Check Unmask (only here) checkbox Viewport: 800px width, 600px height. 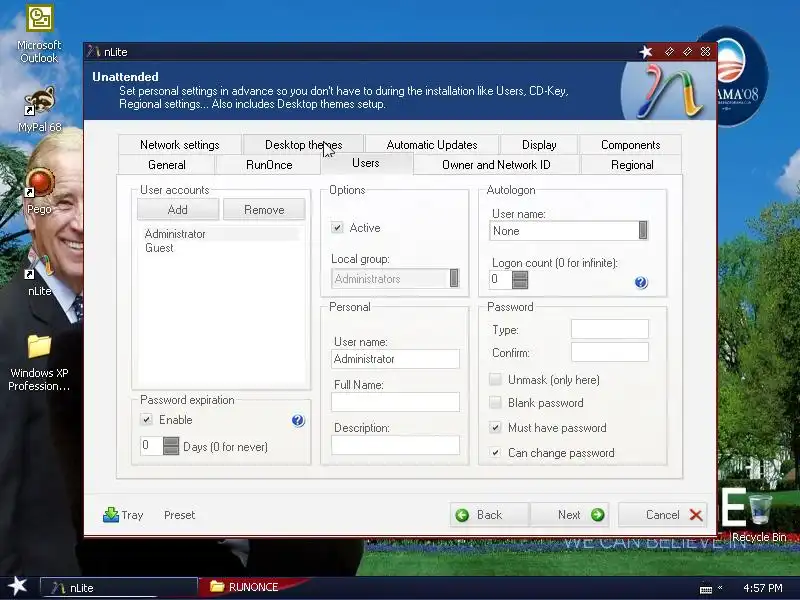pyautogui.click(x=495, y=379)
